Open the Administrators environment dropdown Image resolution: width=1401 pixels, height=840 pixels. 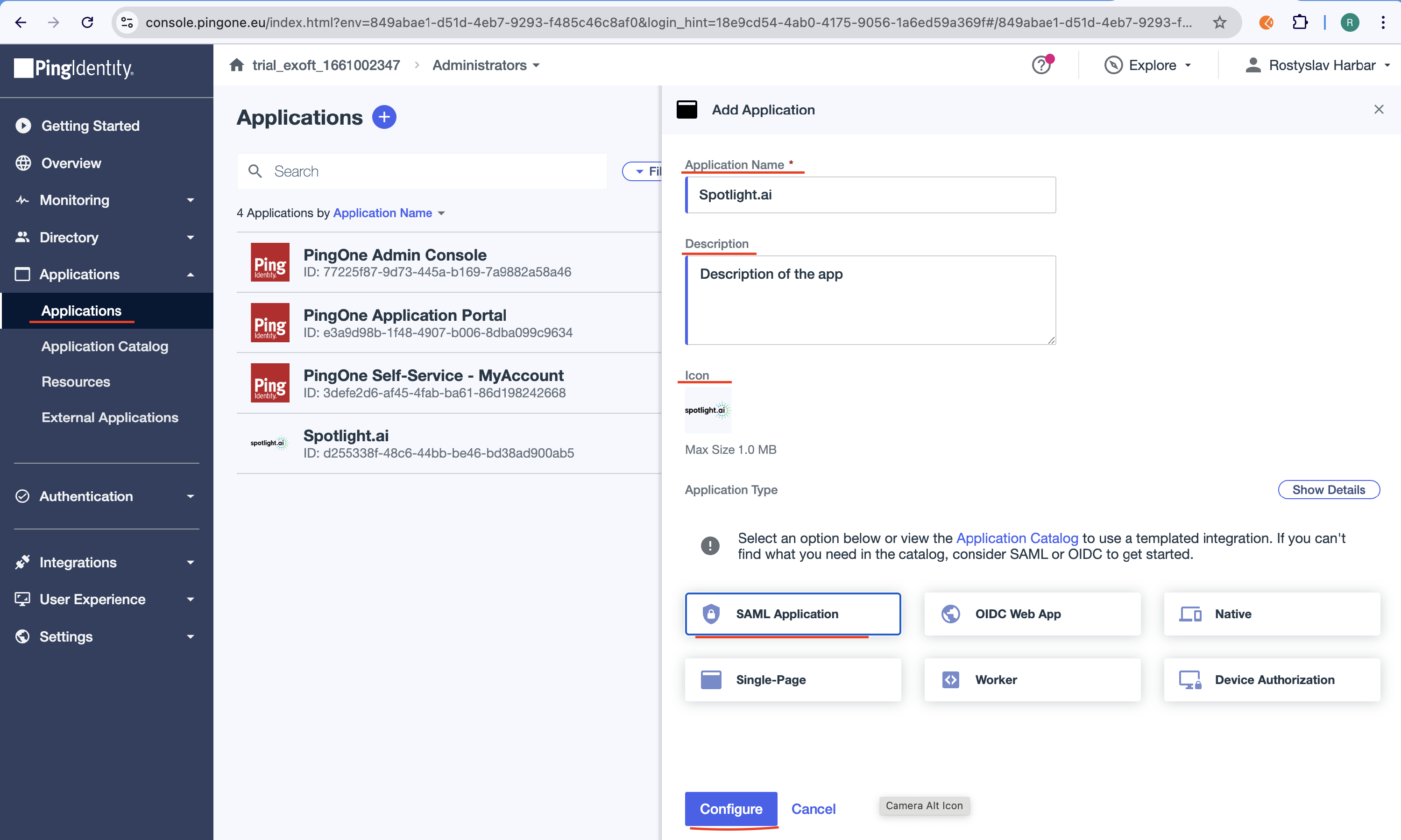point(486,65)
